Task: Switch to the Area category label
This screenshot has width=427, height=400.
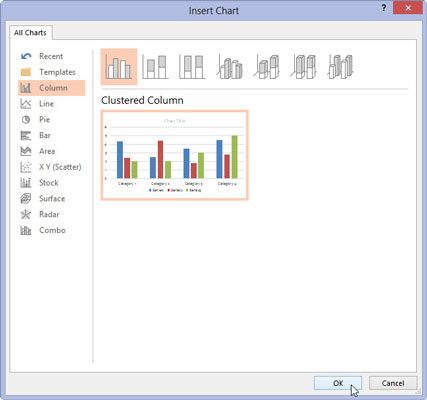Action: tap(47, 151)
